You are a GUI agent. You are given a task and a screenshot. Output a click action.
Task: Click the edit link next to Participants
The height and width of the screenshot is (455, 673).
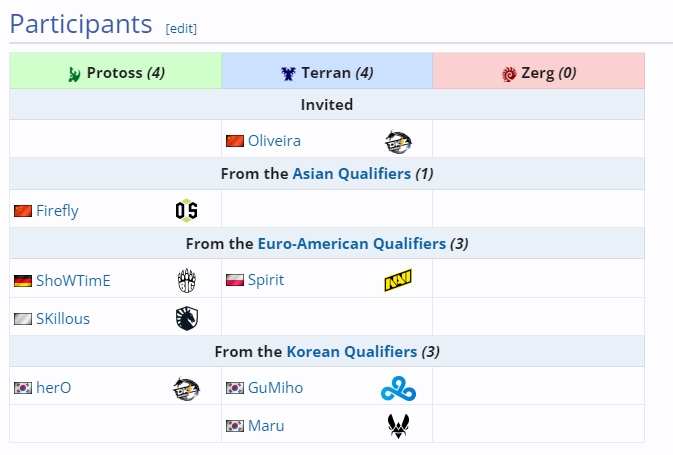(181, 28)
